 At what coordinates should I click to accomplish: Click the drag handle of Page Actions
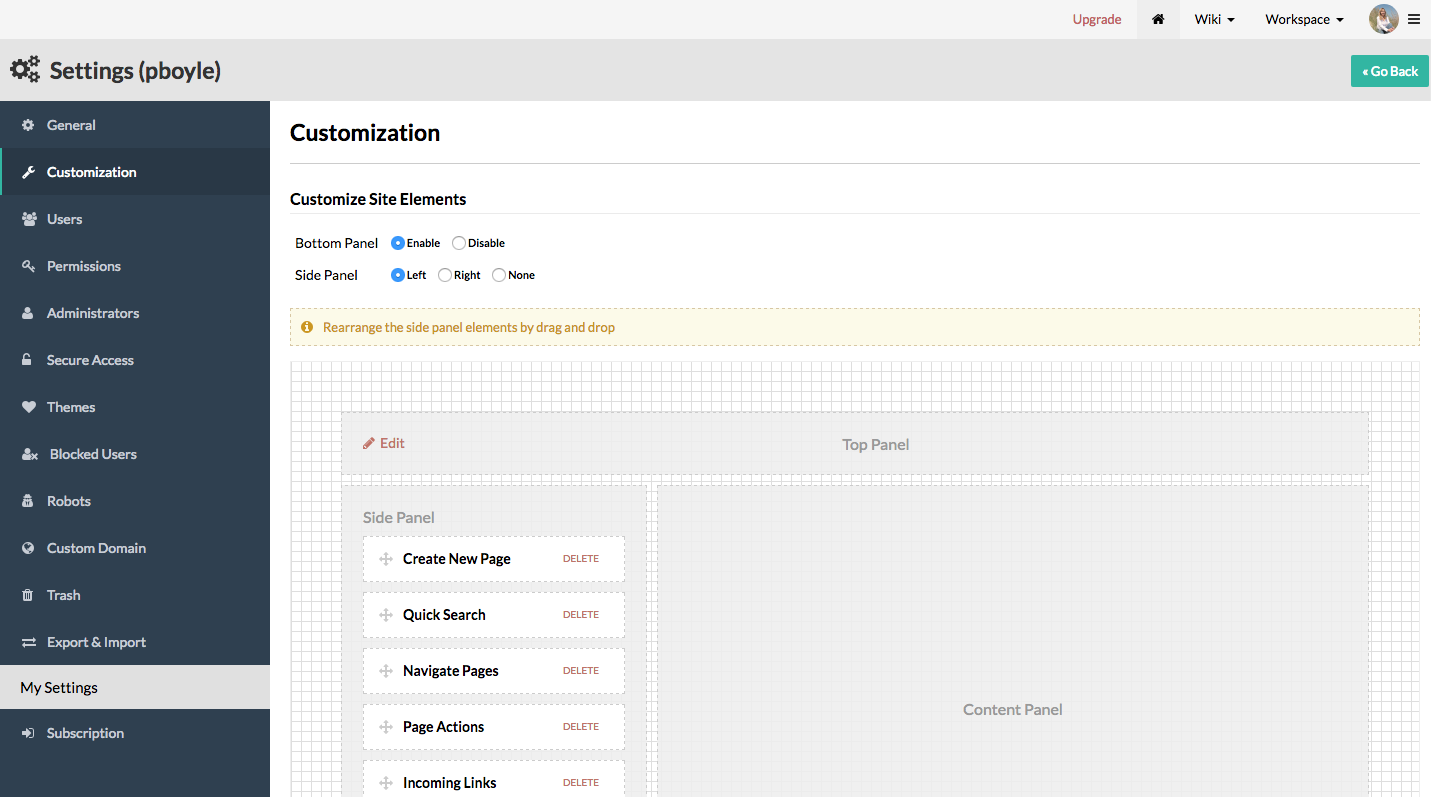(x=385, y=727)
